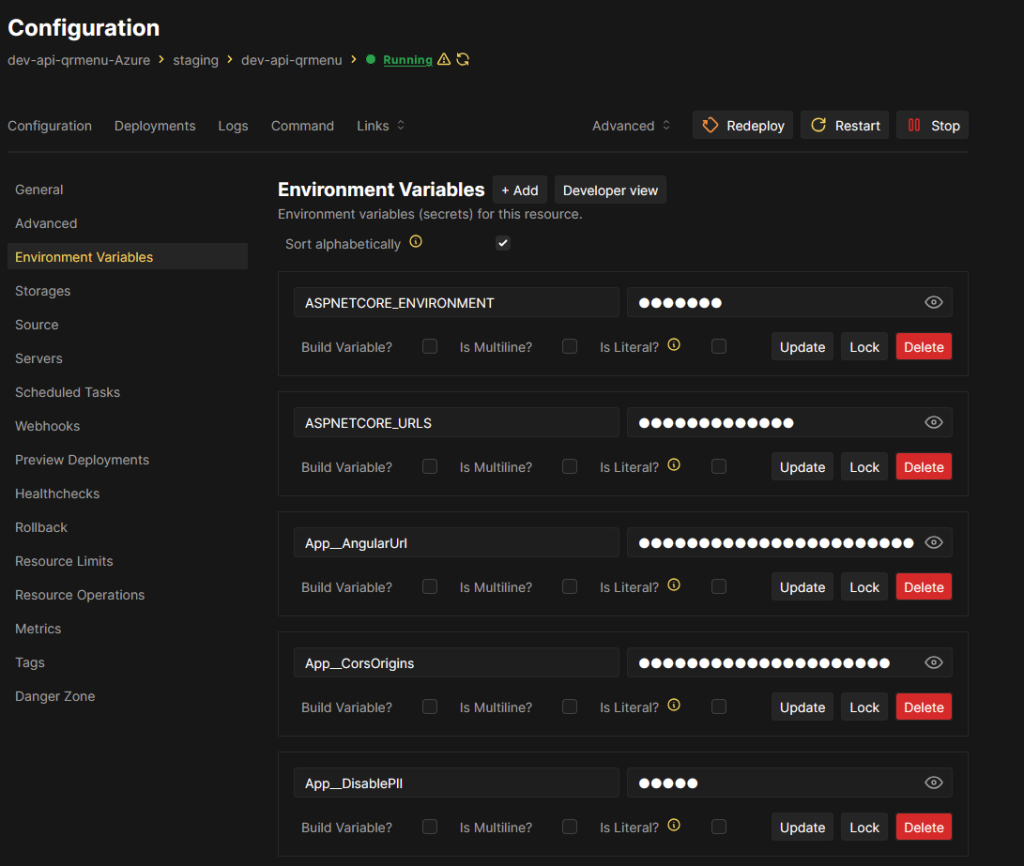Toggle the Sort alphabetically checkbox

click(x=503, y=243)
